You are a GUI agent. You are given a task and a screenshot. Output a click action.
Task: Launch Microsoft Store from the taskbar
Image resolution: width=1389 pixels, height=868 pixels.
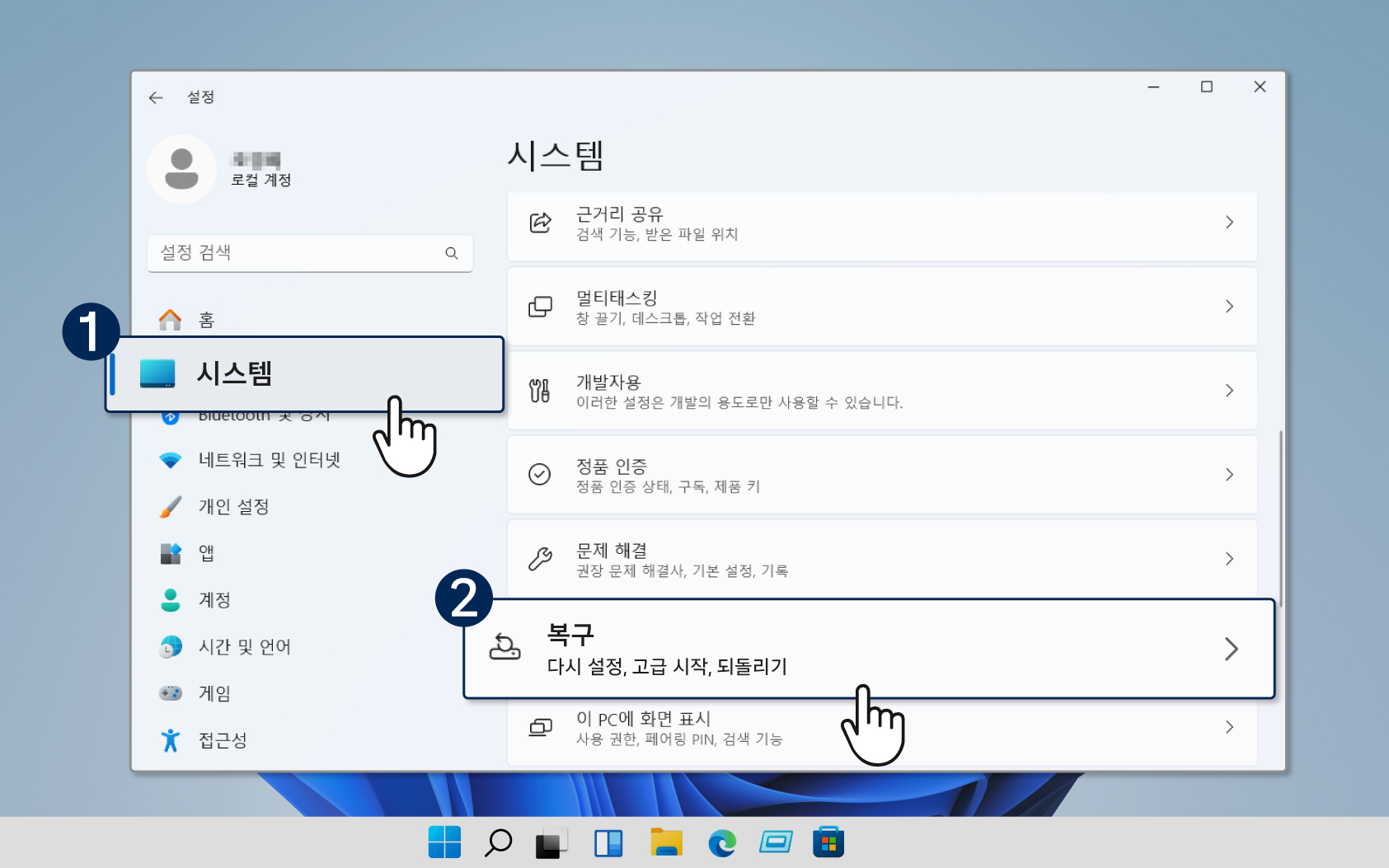[828, 842]
